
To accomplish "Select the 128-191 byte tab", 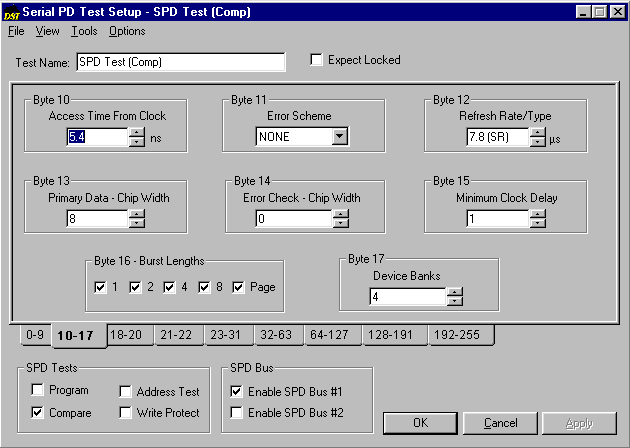I will (x=393, y=335).
